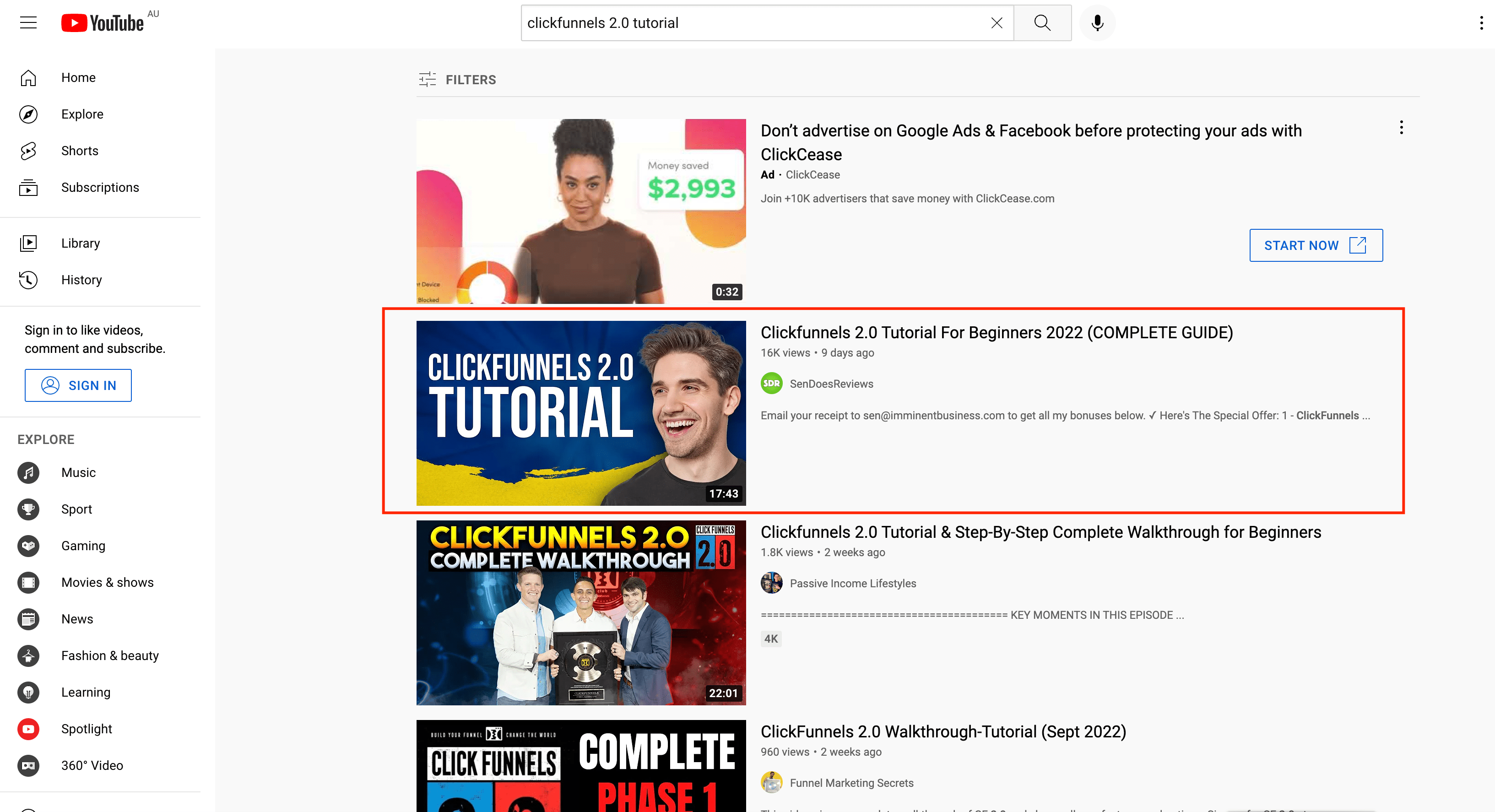Screen dimensions: 1495x812
Task: Open the ClickCease ad title link
Action: click(1031, 142)
